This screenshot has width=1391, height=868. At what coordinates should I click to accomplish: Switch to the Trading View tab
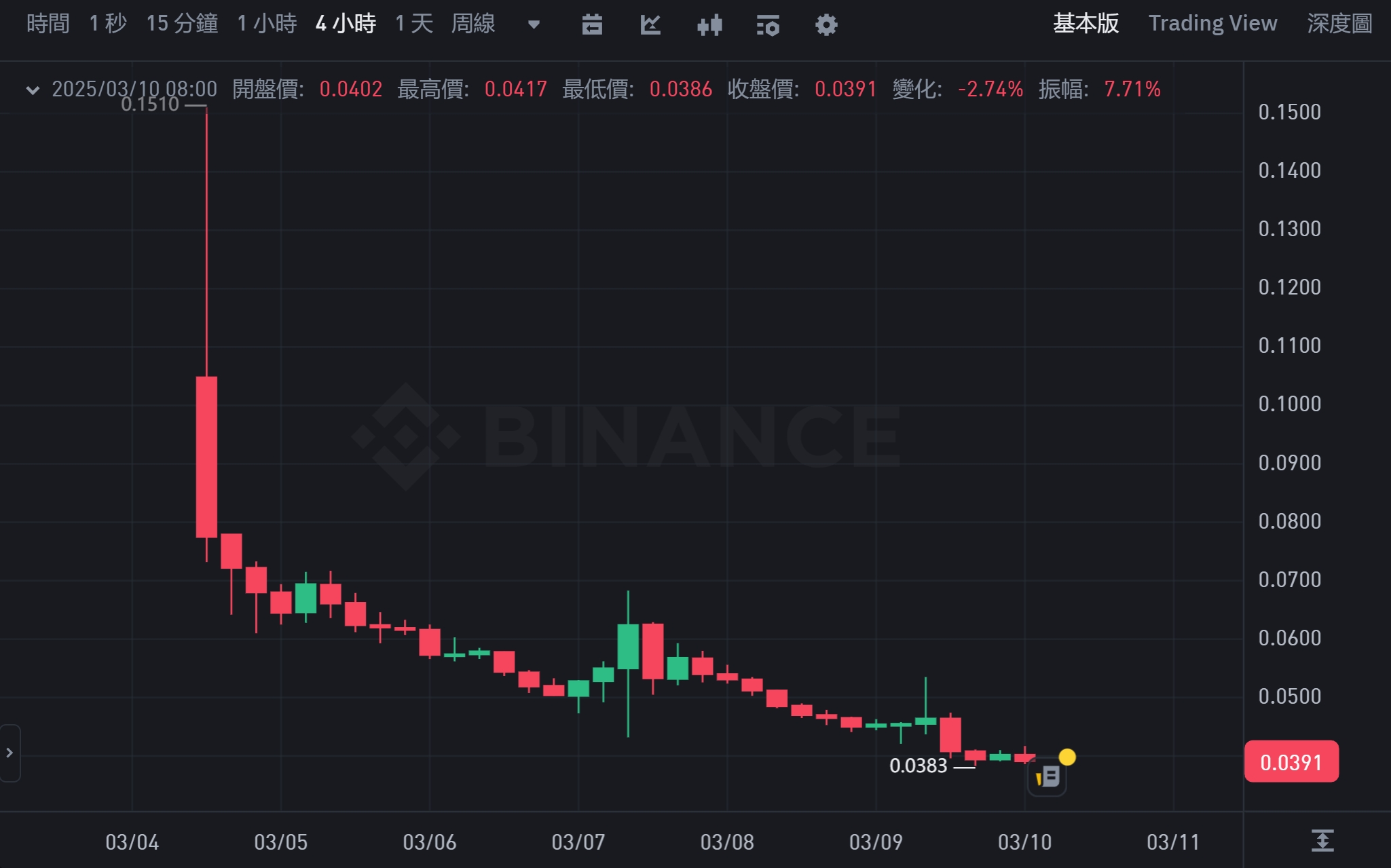tap(1212, 24)
